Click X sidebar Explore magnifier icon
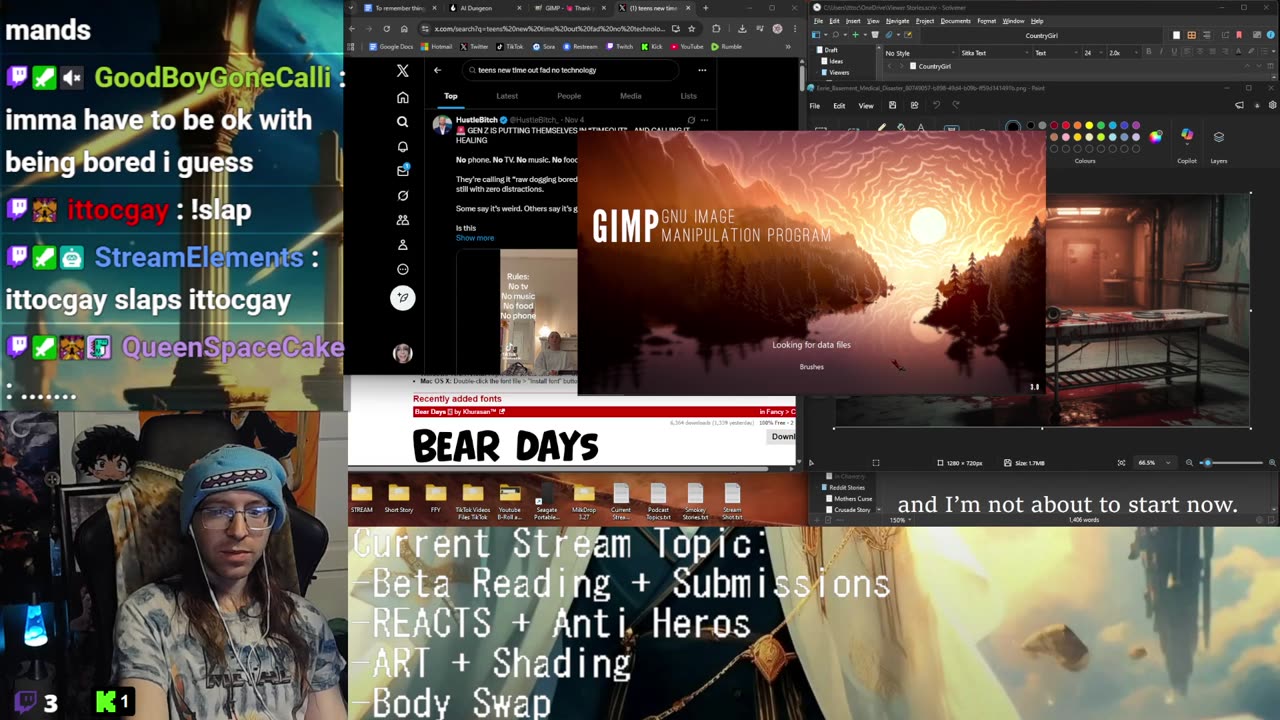Image resolution: width=1280 pixels, height=720 pixels. point(402,122)
